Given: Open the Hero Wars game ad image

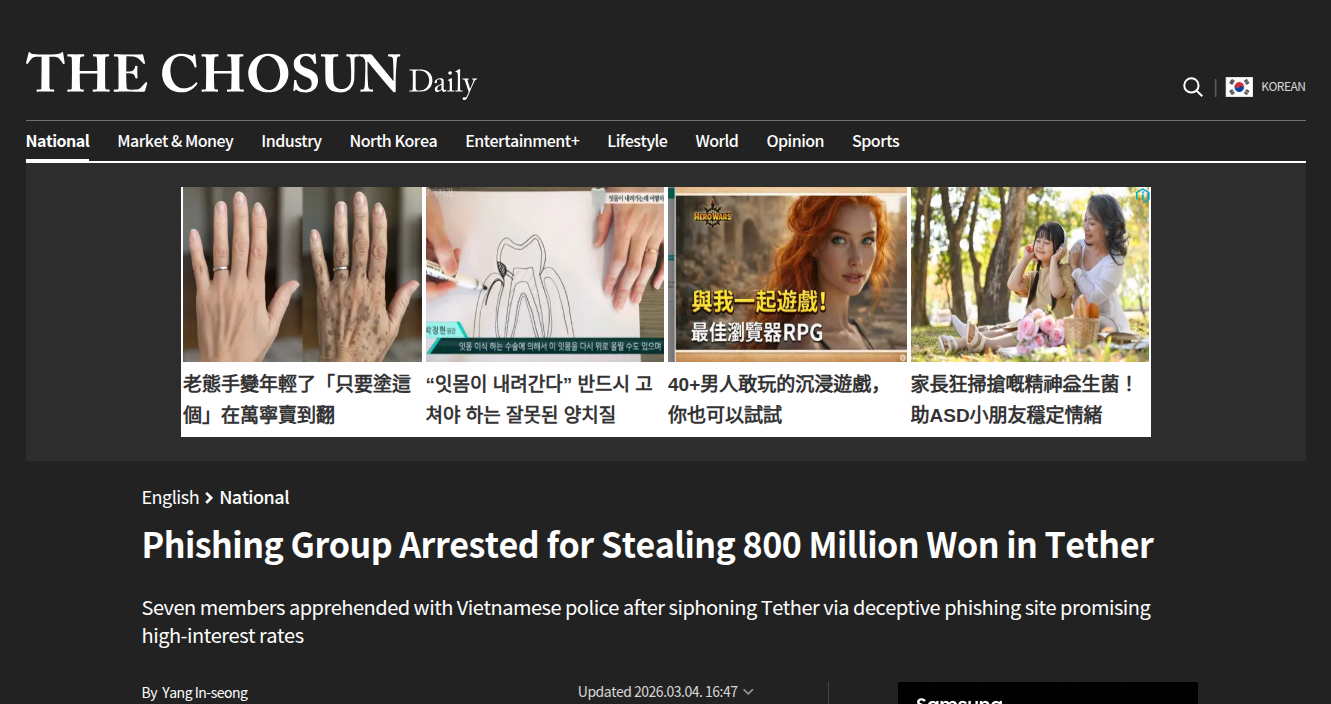Looking at the screenshot, I should (x=788, y=274).
